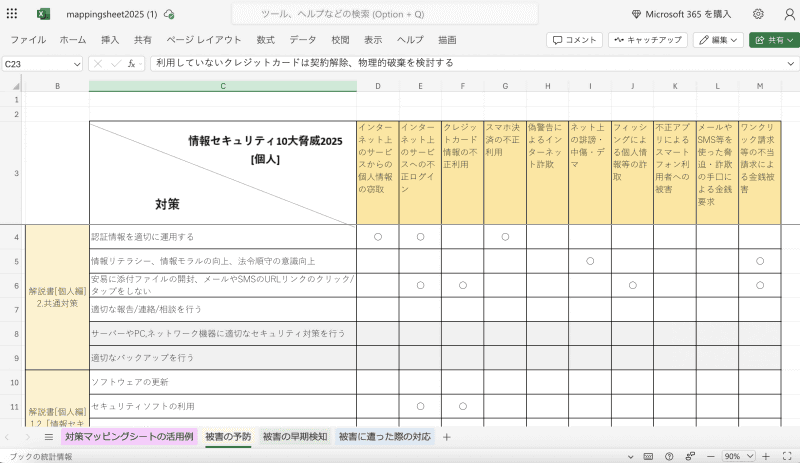Viewport: 800px width, 463px height.
Task: Click the 情報セキュリティ10大脅威2025 title cell
Action: click(223, 173)
